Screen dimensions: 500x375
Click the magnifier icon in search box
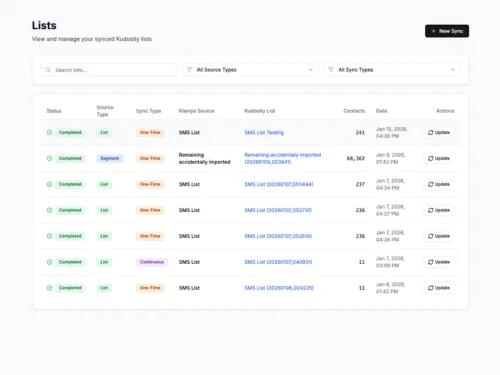click(x=48, y=70)
